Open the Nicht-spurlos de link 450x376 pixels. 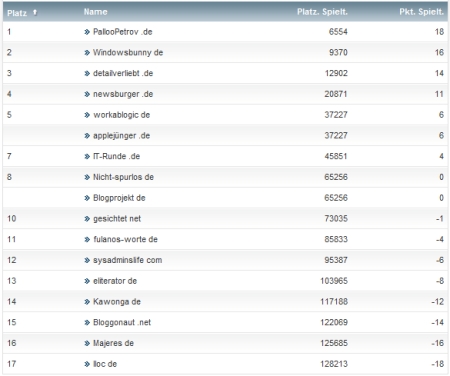(123, 177)
